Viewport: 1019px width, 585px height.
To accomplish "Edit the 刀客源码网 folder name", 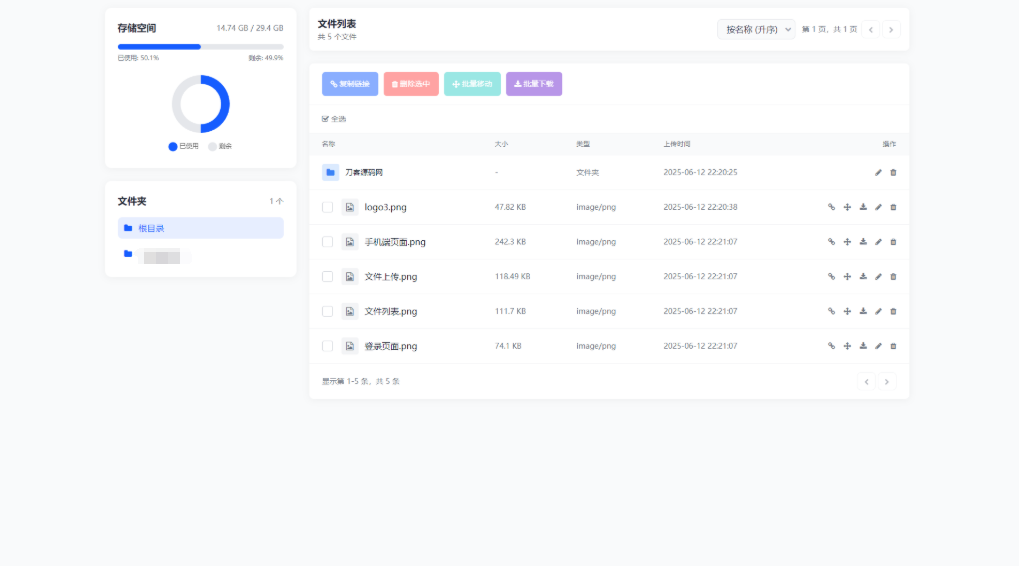I will 878,172.
